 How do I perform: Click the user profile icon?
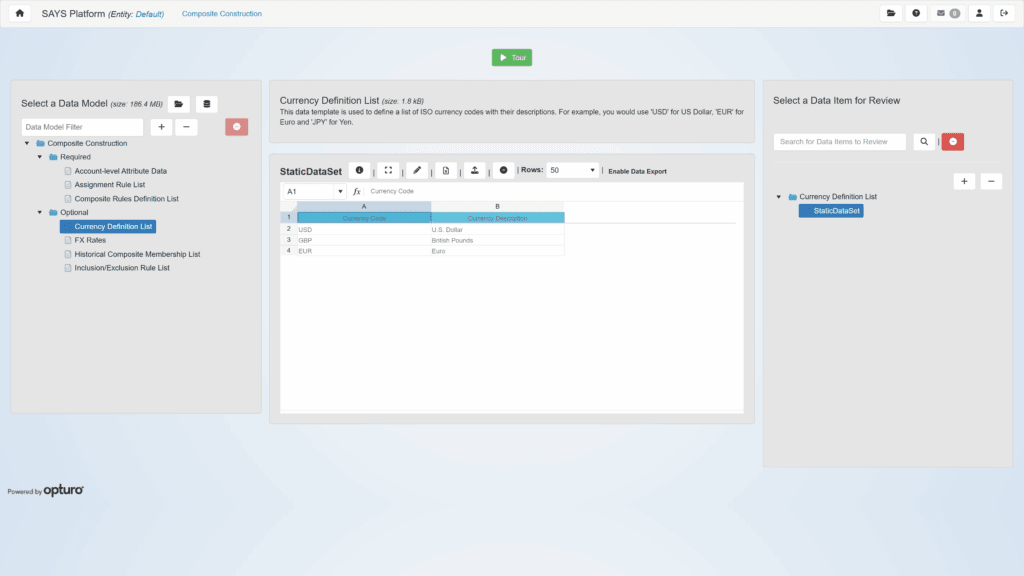[979, 14]
